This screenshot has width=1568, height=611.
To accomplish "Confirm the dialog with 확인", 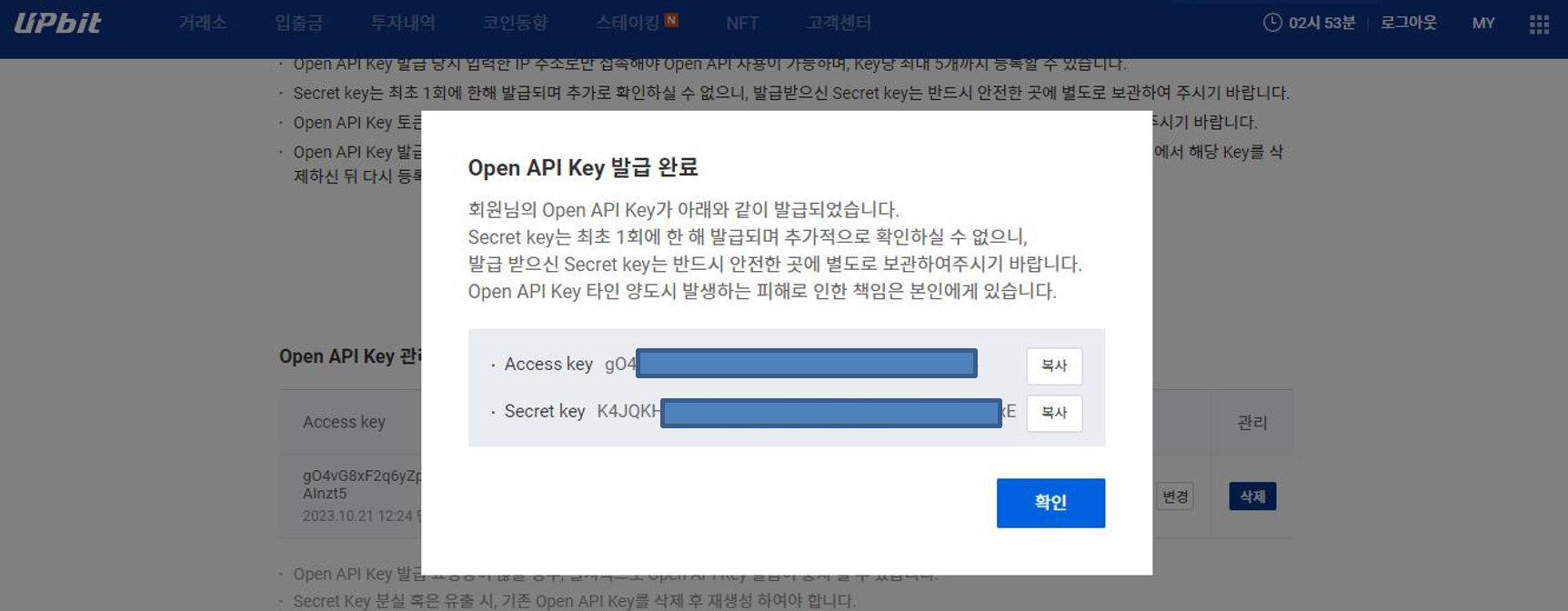I will tap(1050, 503).
